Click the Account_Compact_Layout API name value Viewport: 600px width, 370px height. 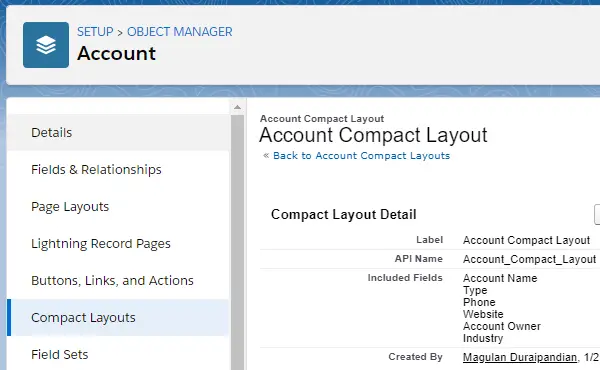(530, 259)
